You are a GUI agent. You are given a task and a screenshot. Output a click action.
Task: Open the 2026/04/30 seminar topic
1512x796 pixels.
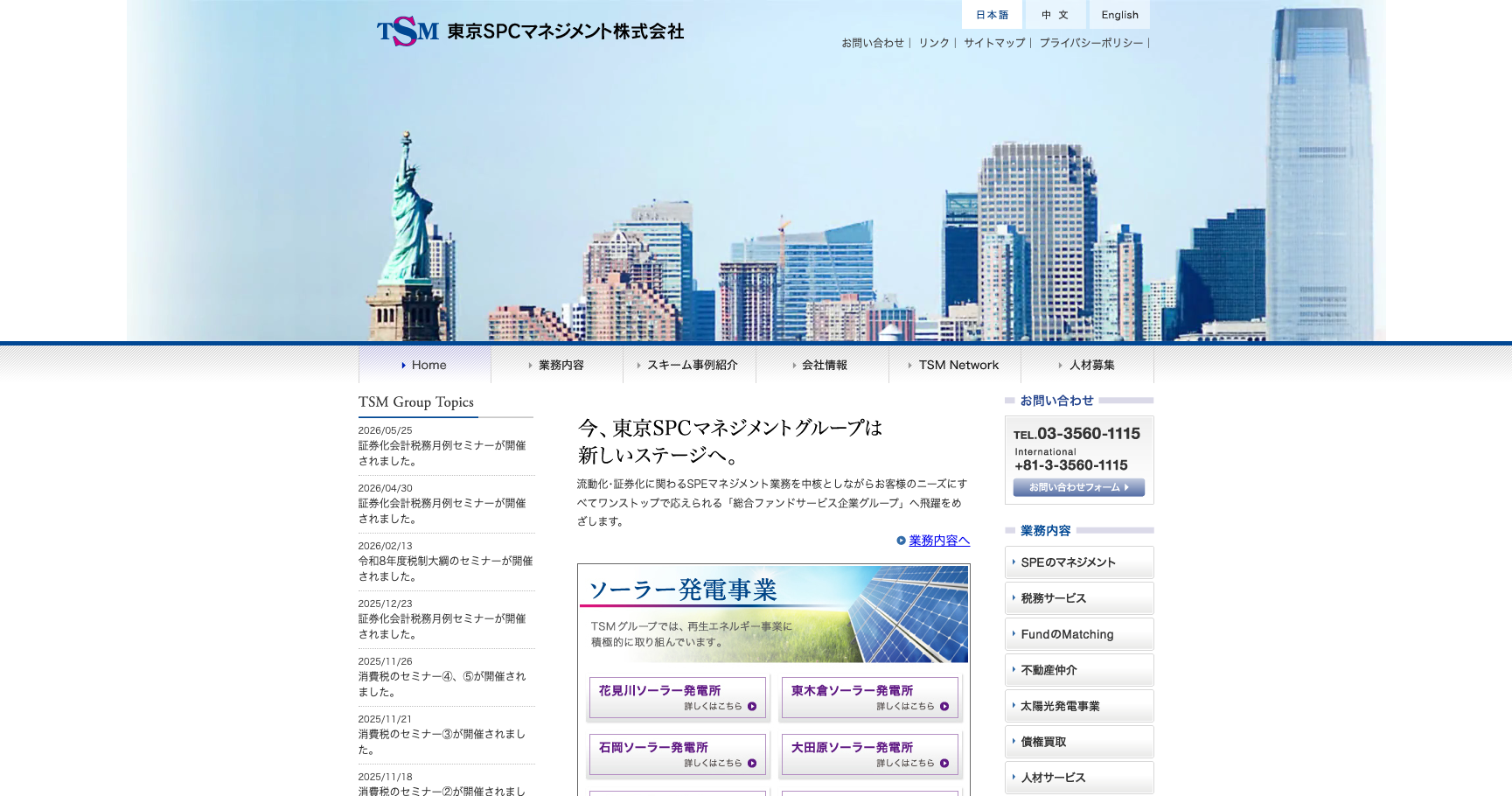442,511
